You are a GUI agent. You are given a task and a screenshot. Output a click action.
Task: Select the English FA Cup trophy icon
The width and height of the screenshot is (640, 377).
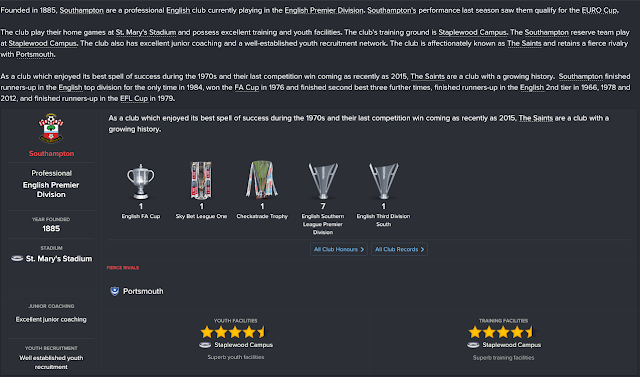[x=141, y=181]
